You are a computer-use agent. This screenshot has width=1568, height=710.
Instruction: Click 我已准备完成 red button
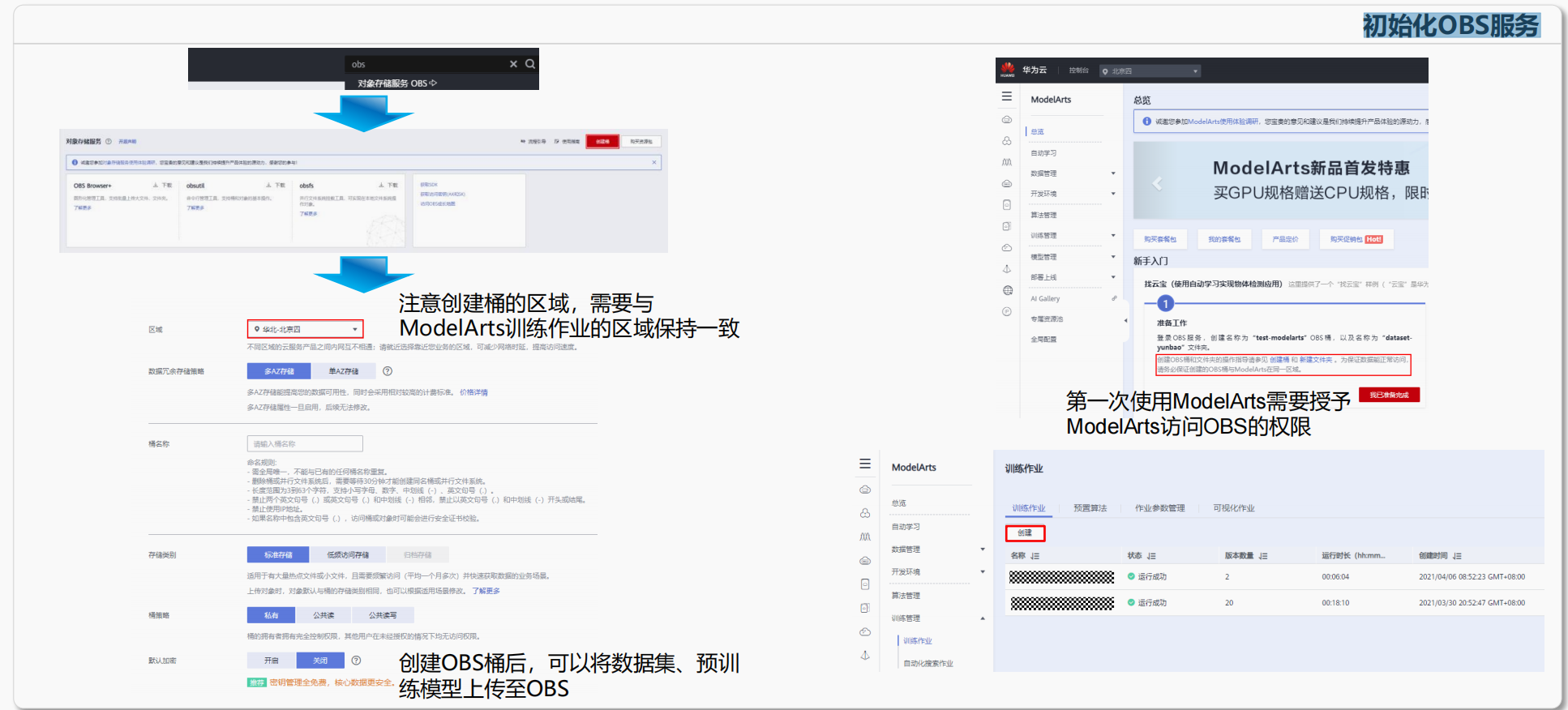[x=1389, y=396]
